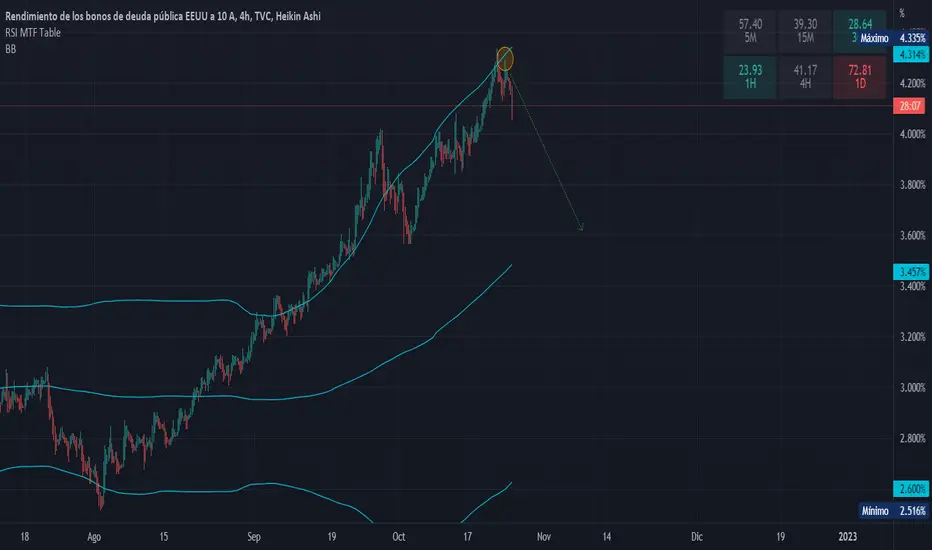
Task: Click the 3.800% price axis level
Action: coord(912,185)
